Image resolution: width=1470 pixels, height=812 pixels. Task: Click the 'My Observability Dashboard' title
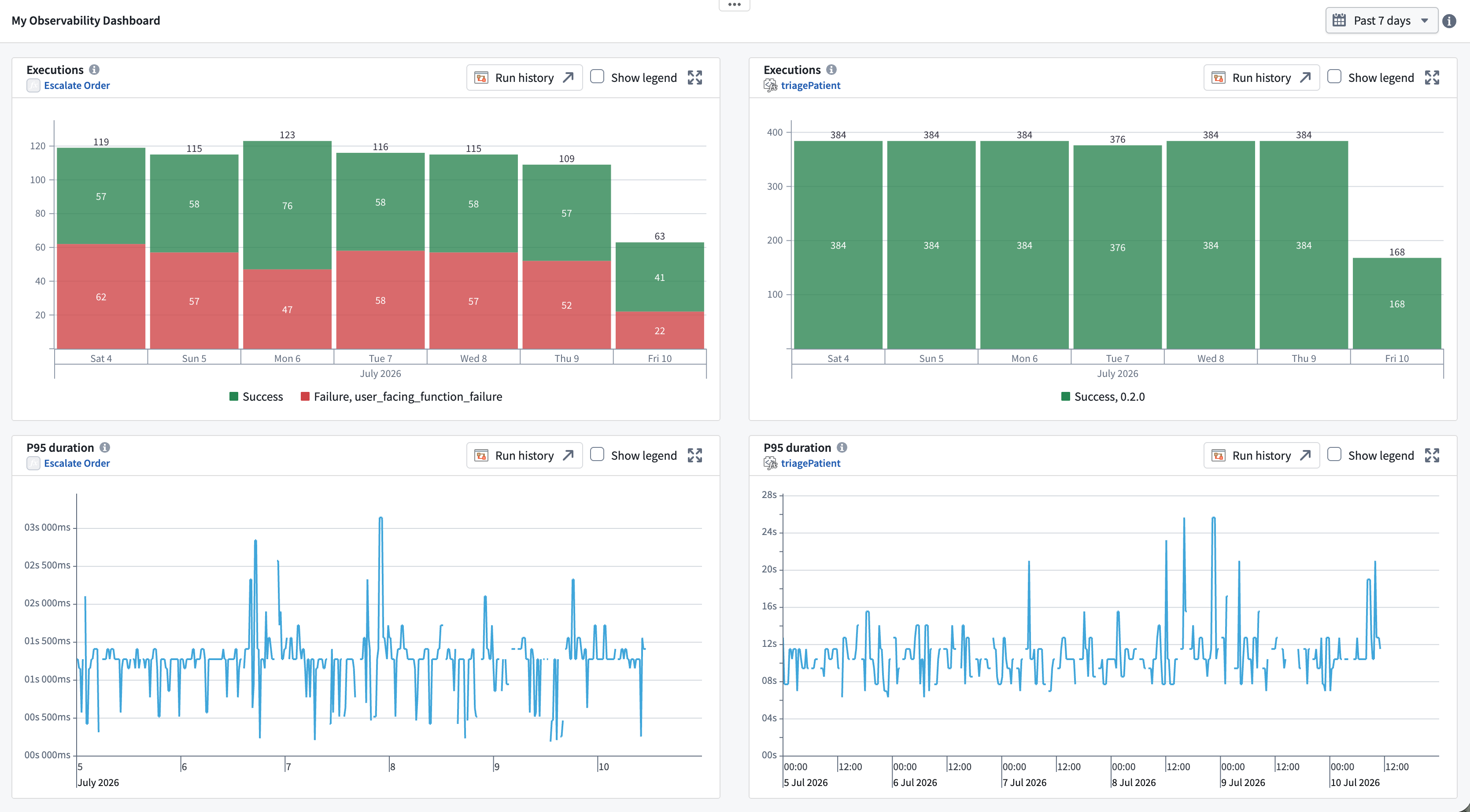click(x=85, y=21)
